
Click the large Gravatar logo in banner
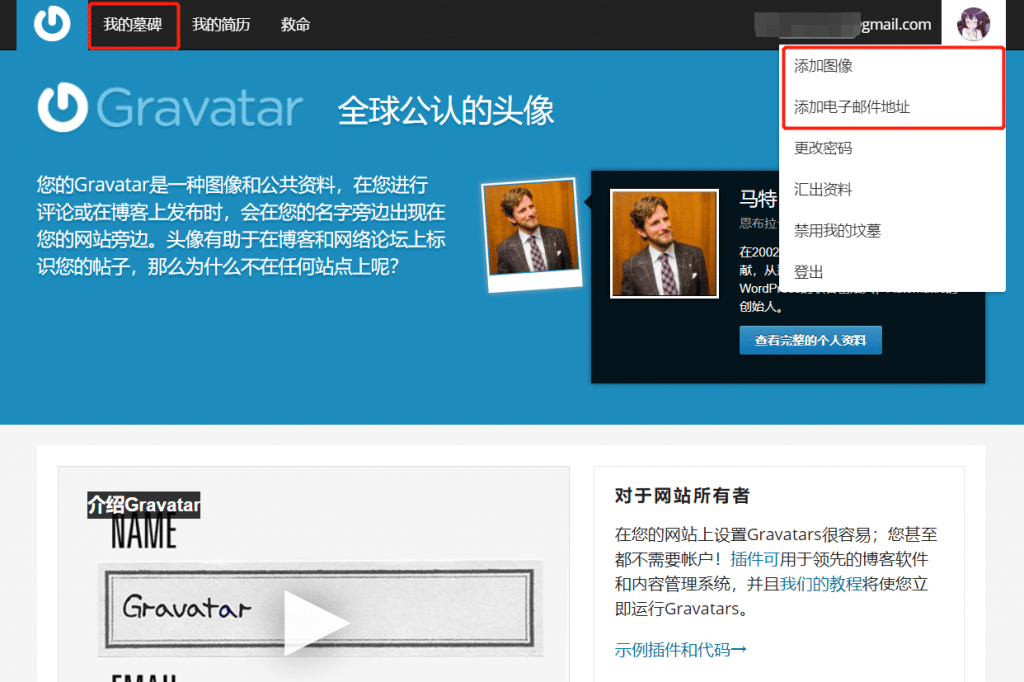tap(170, 107)
